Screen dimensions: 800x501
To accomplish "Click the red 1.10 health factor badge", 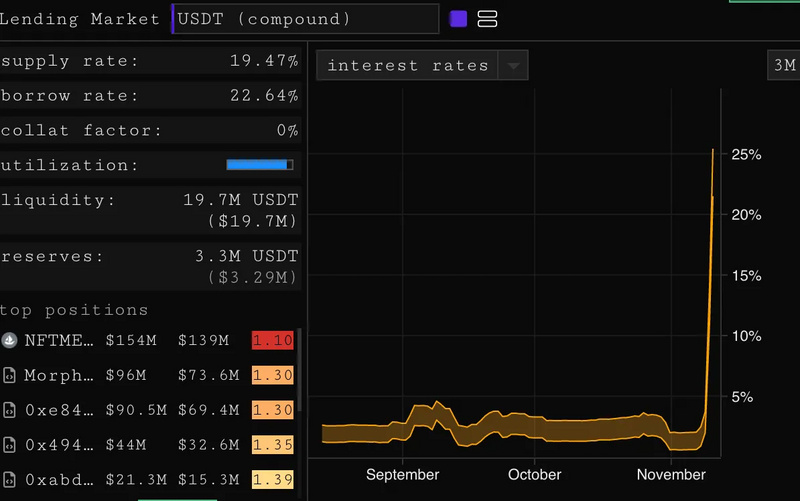I will click(273, 341).
